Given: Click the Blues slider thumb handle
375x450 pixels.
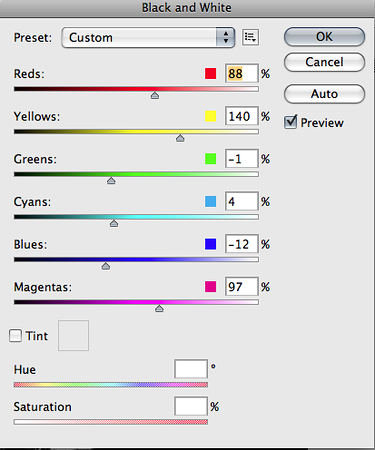Looking at the screenshot, I should click(106, 266).
